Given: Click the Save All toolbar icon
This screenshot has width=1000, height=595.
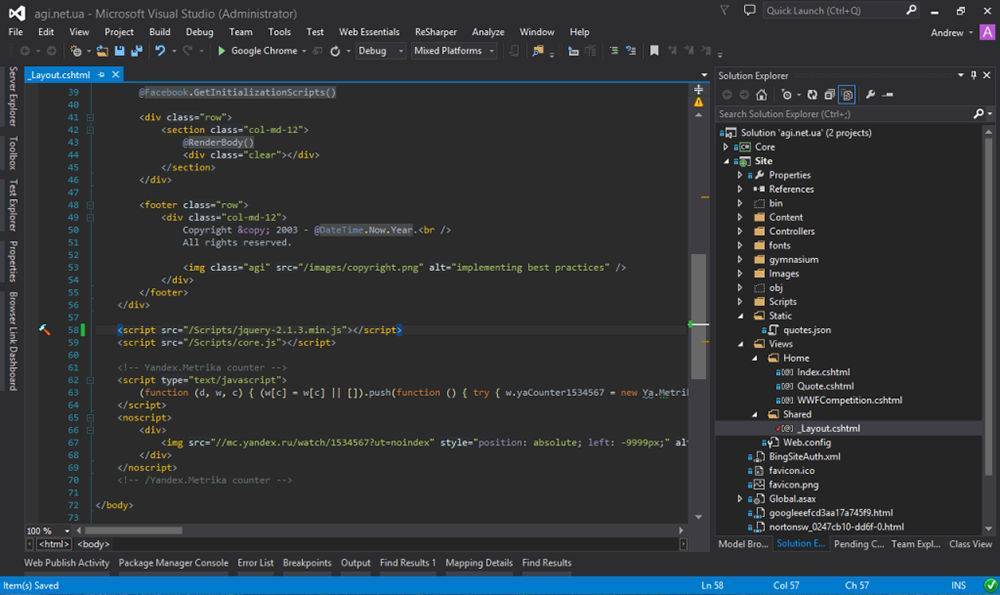Looking at the screenshot, I should click(x=135, y=51).
